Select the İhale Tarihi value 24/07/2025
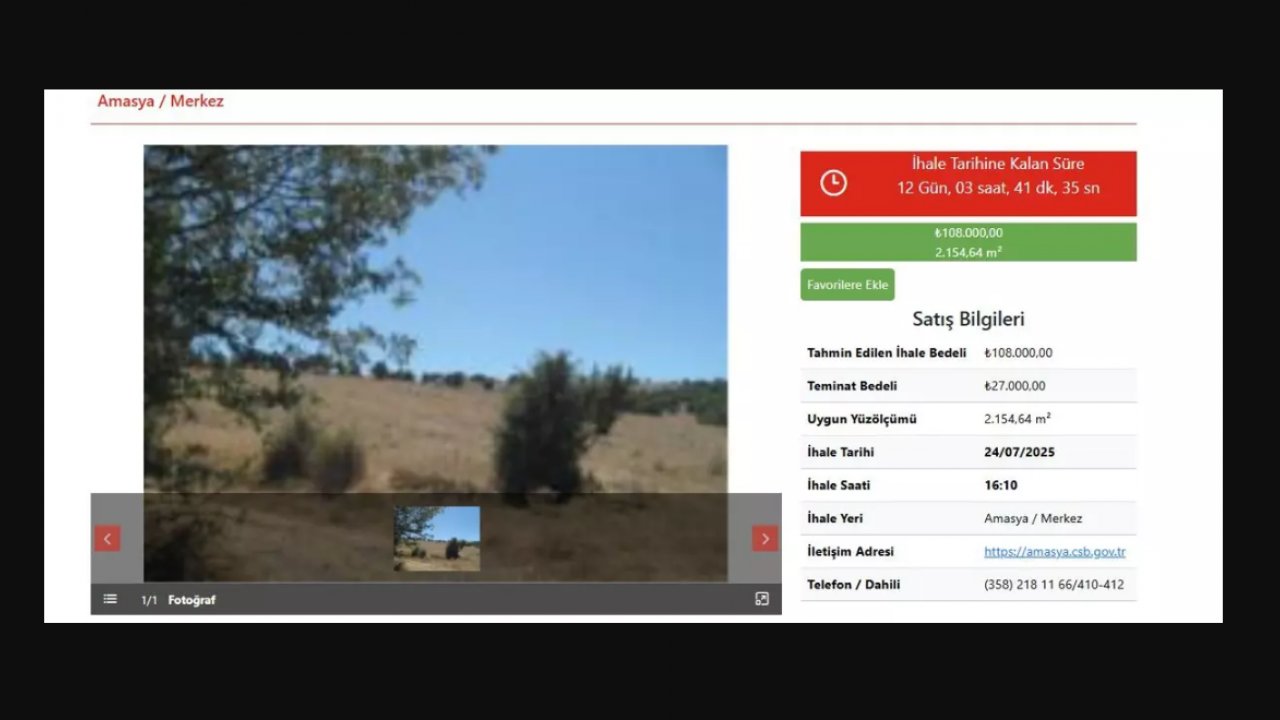Screen dimensions: 1280x720 [x=1019, y=452]
